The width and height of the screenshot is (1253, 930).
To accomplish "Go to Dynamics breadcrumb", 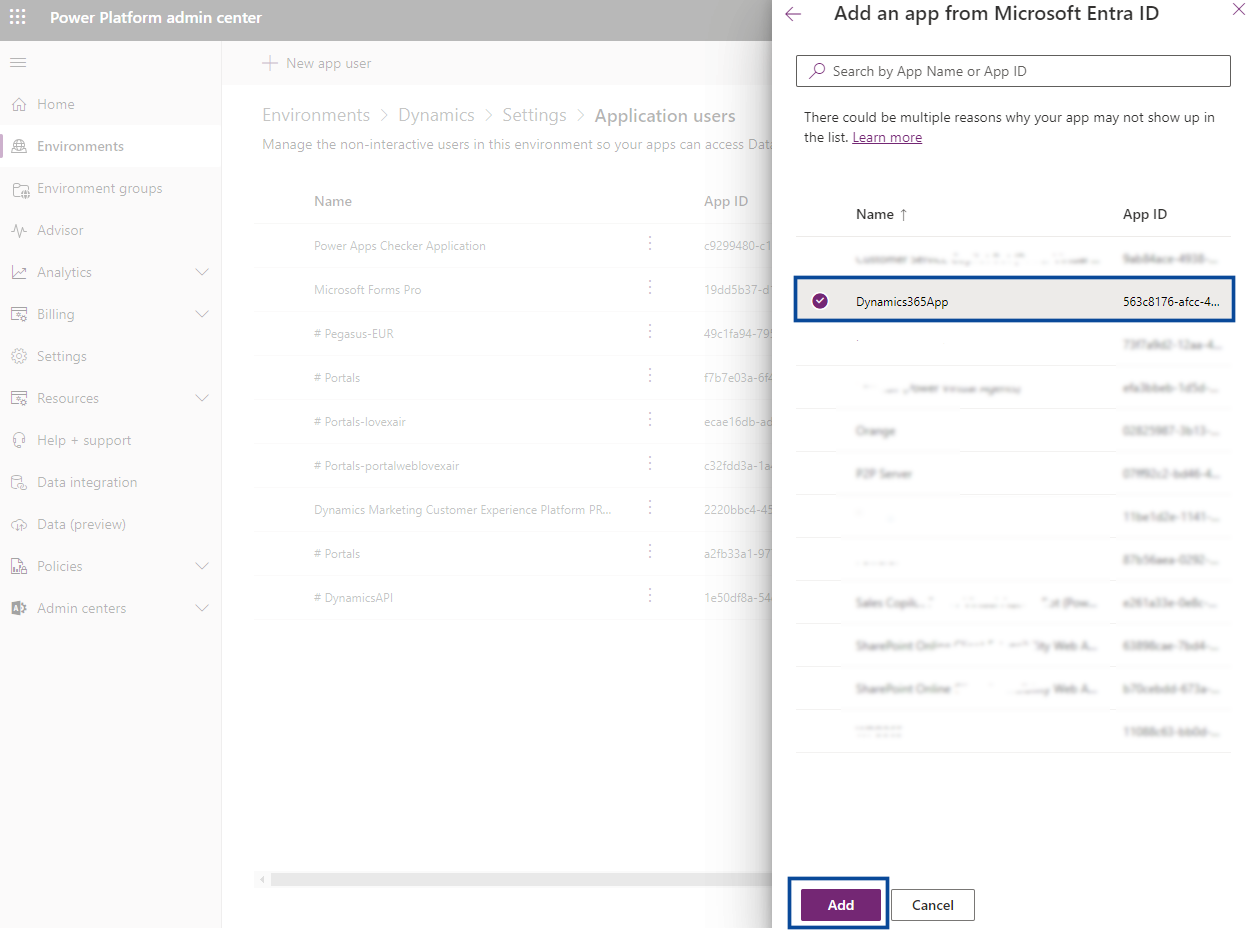I will click(x=436, y=116).
